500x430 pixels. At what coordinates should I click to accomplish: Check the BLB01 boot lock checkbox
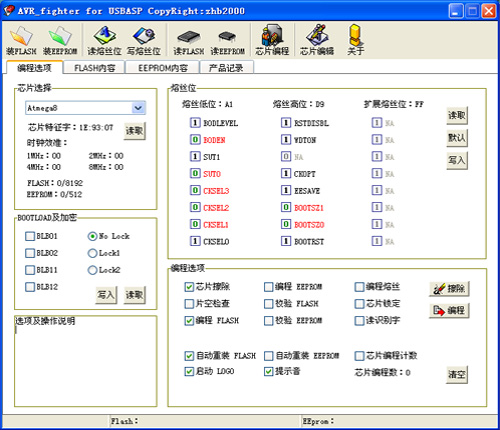pos(30,236)
